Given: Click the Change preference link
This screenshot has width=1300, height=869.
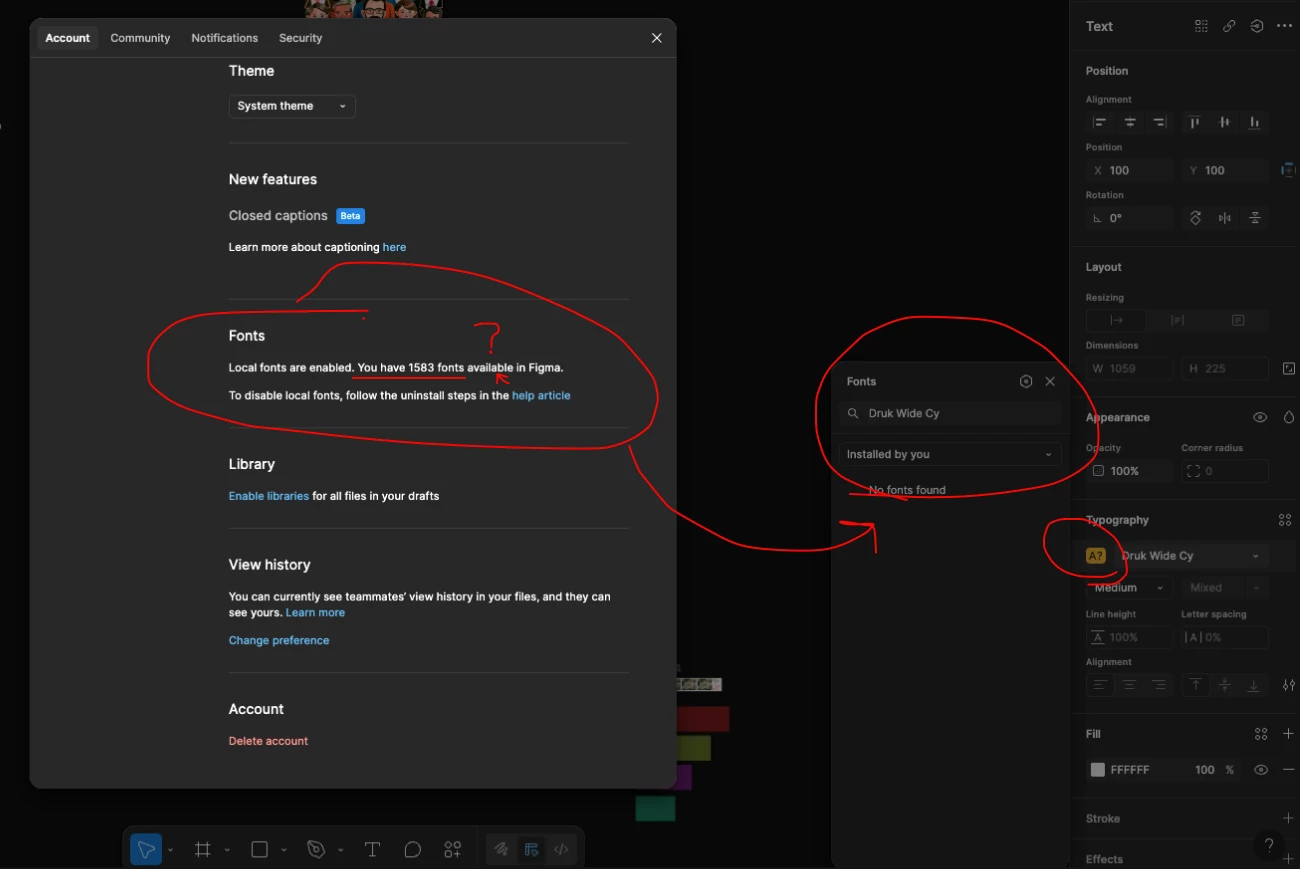Looking at the screenshot, I should point(279,640).
